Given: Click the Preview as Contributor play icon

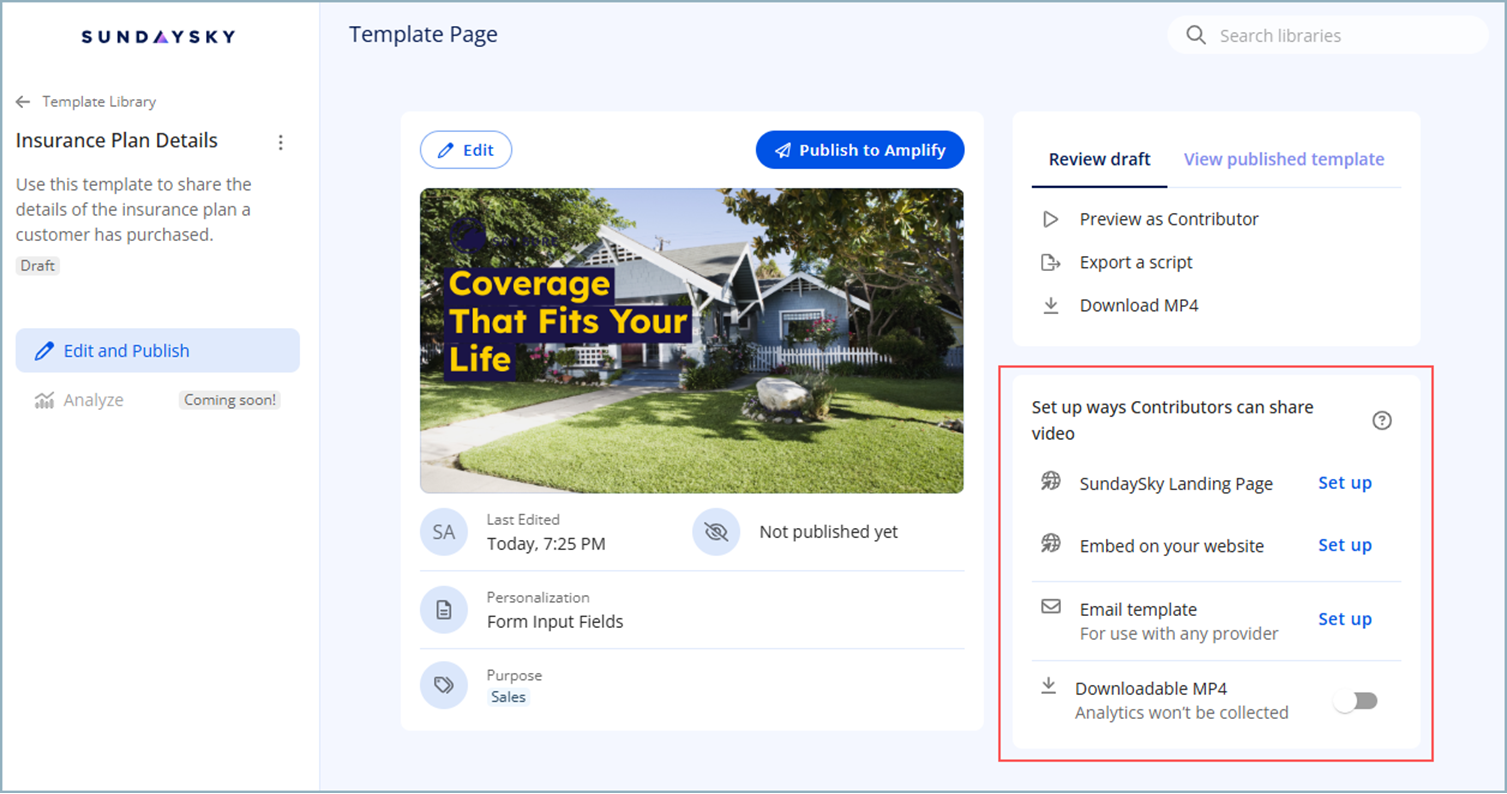Looking at the screenshot, I should pos(1050,219).
